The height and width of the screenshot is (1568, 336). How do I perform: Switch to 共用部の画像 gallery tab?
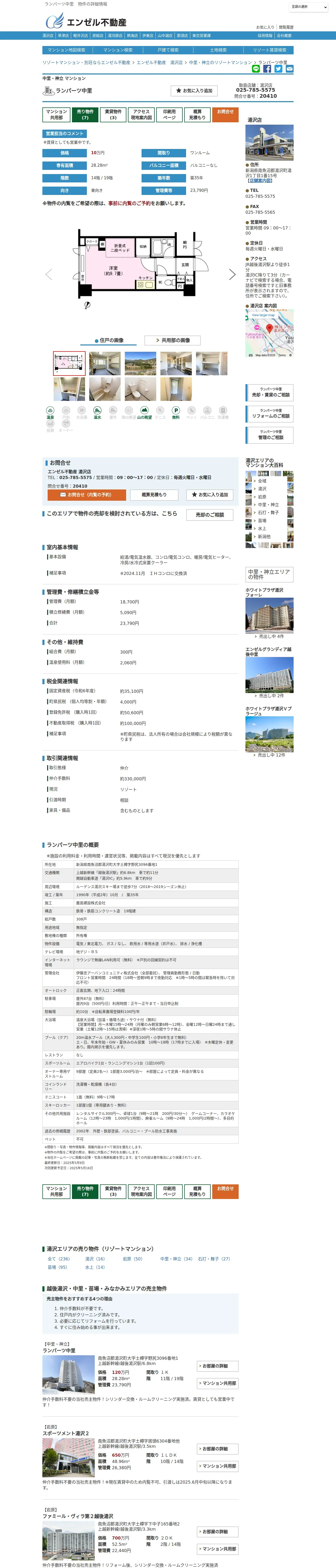[x=172, y=340]
